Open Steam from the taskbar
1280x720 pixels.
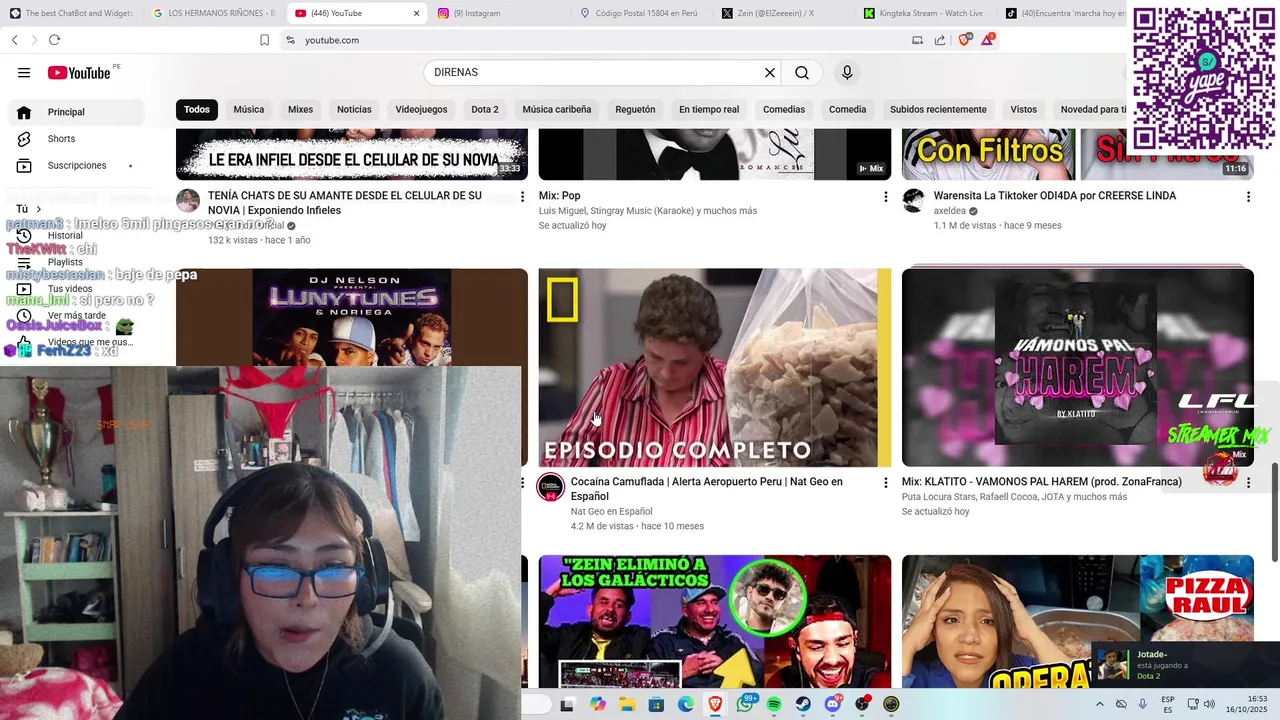[803, 704]
